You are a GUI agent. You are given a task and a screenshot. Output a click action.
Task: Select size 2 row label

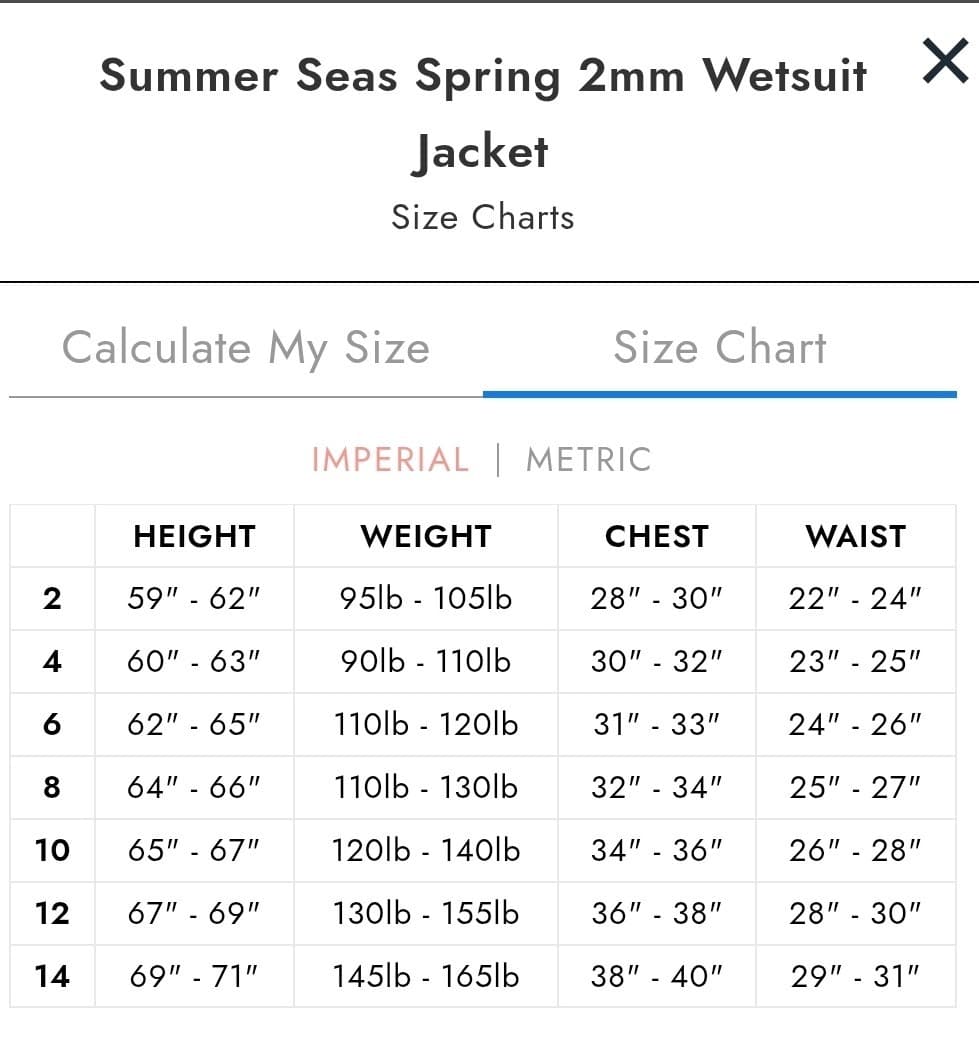click(x=53, y=598)
